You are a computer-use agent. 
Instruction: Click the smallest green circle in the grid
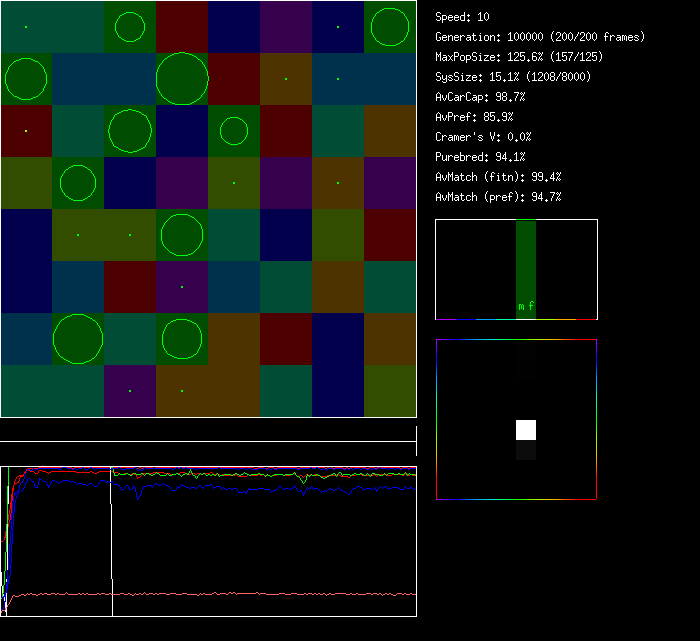233,131
